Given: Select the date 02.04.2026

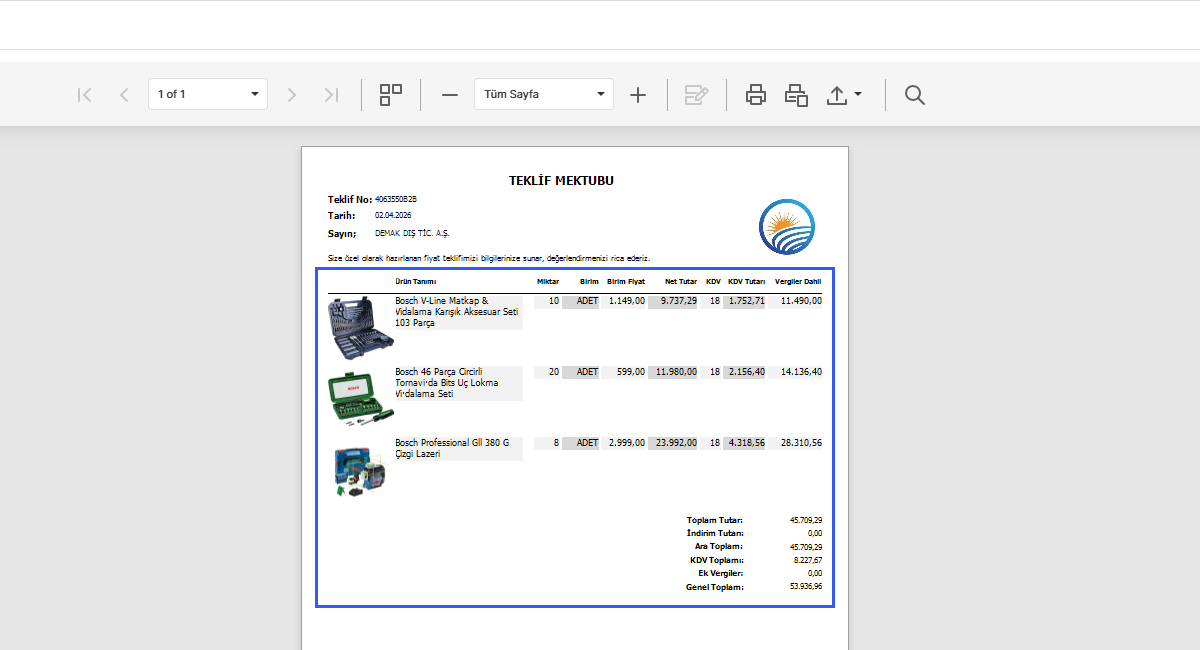Looking at the screenshot, I should click(x=393, y=215).
